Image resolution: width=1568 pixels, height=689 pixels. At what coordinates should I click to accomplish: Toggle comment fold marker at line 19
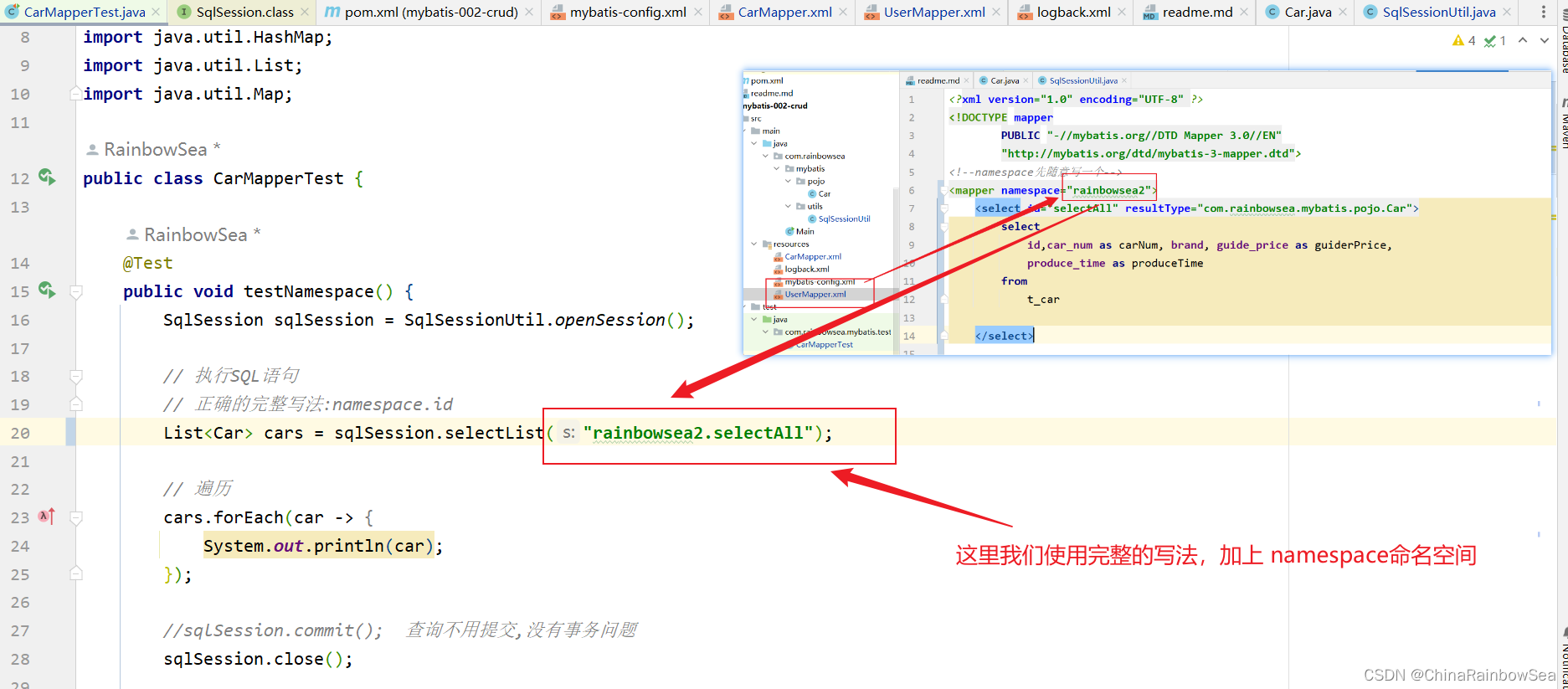pos(76,404)
